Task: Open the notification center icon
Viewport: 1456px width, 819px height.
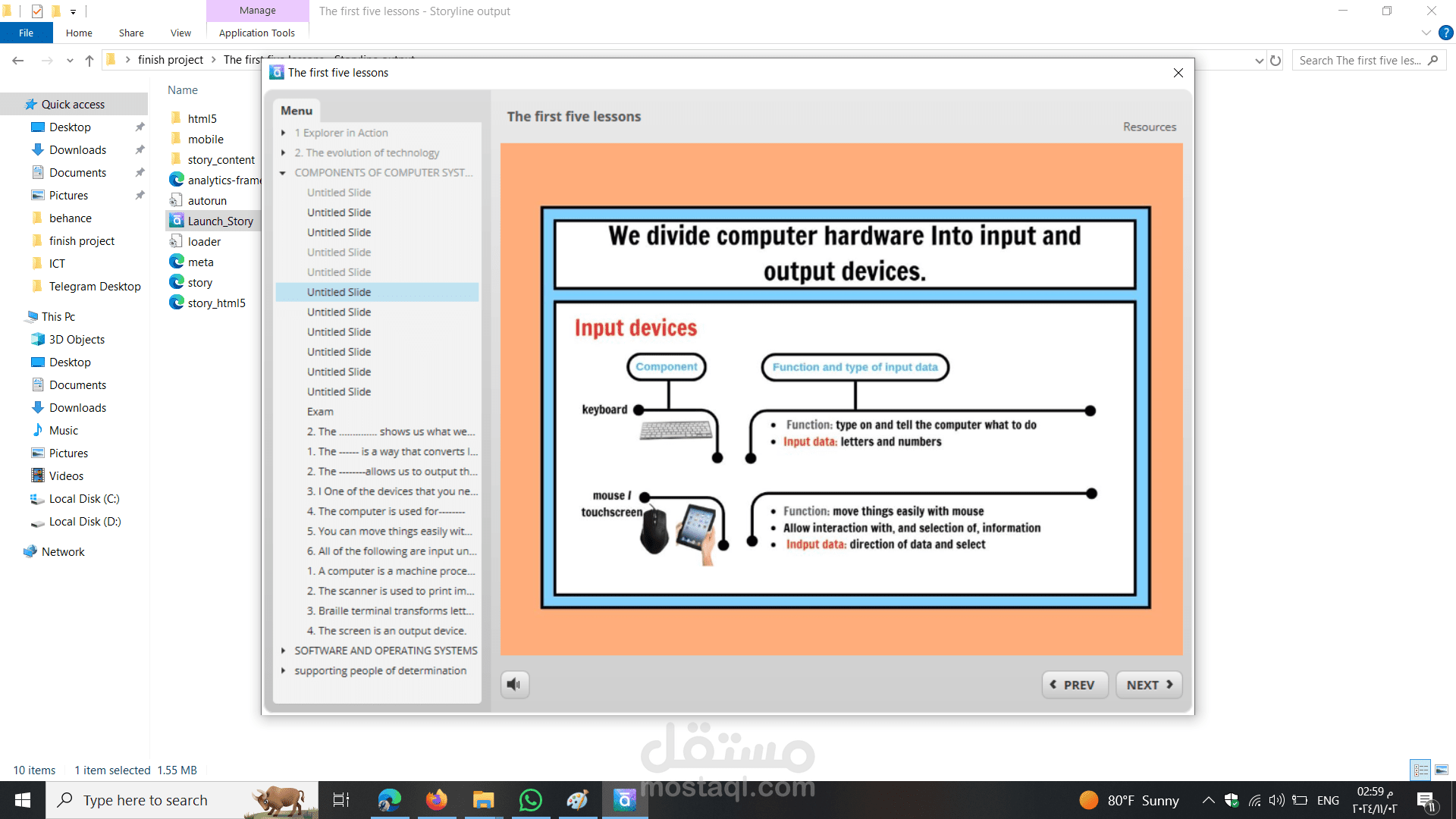Action: 1426,800
